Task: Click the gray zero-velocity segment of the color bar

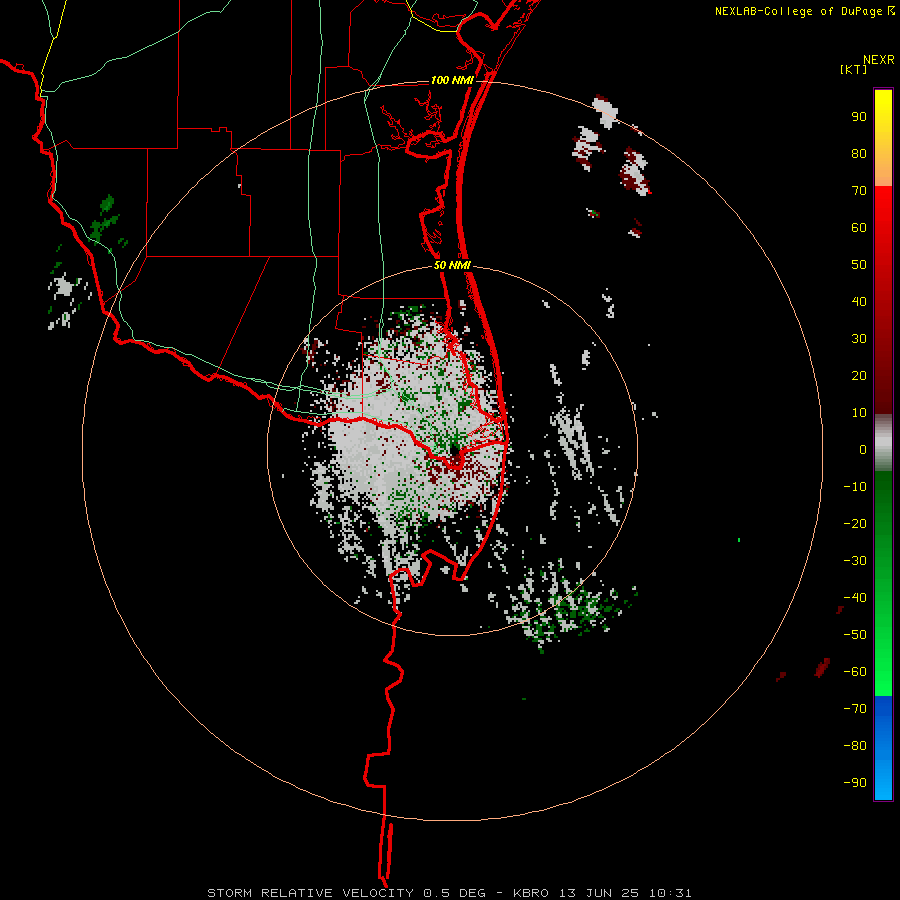Action: click(x=883, y=443)
